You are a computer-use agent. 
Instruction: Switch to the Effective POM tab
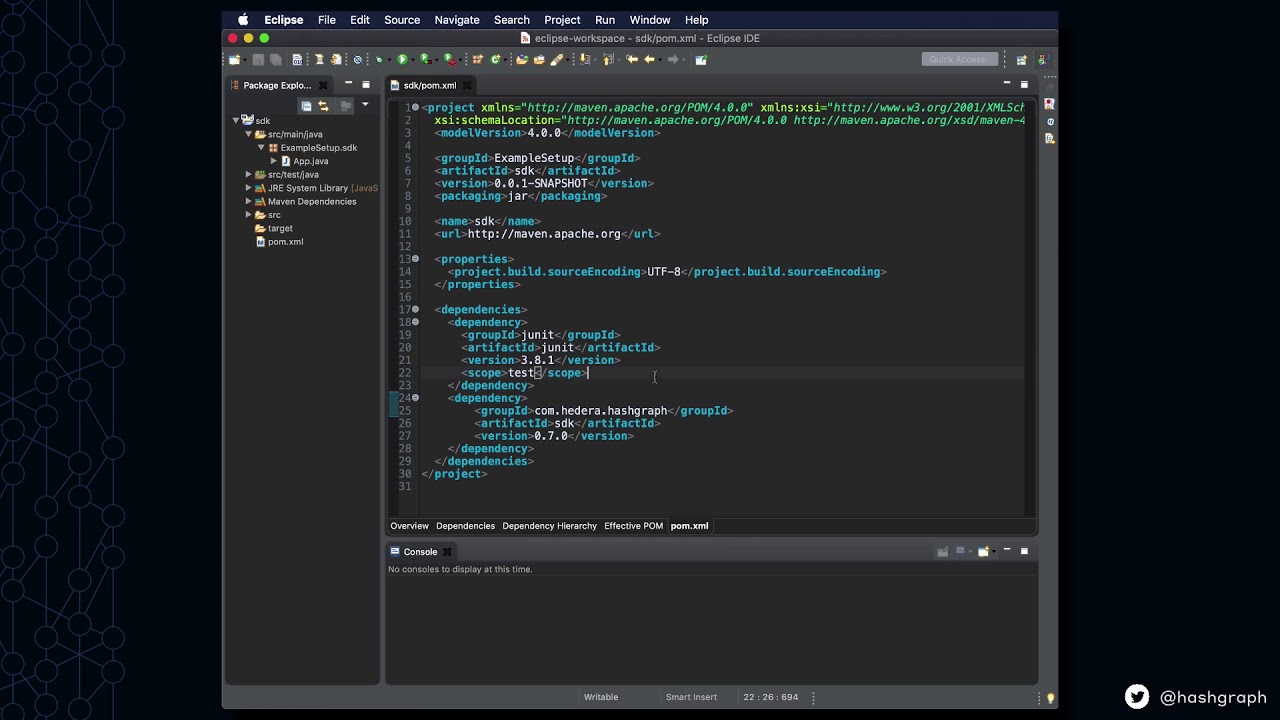click(633, 526)
